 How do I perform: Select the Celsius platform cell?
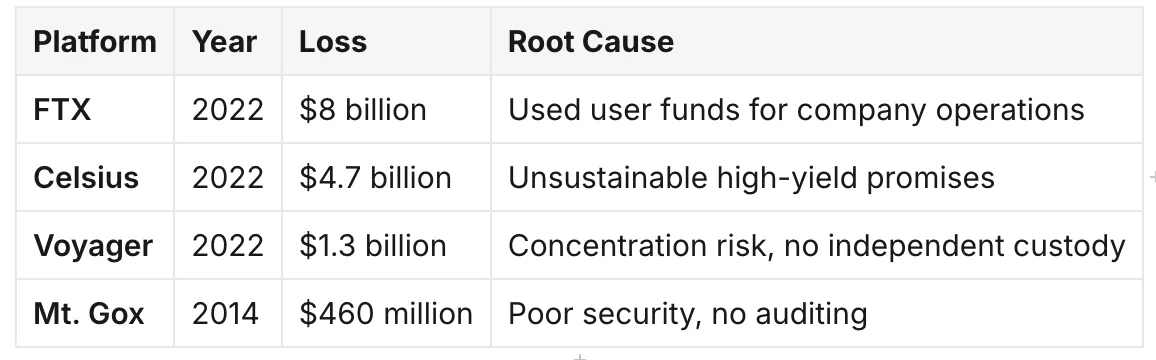pyautogui.click(x=95, y=178)
